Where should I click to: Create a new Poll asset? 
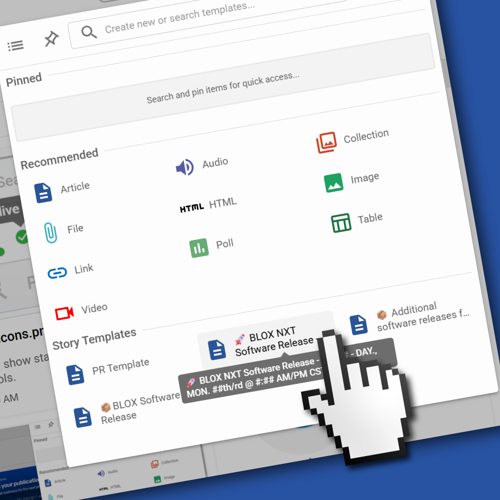[x=211, y=247]
